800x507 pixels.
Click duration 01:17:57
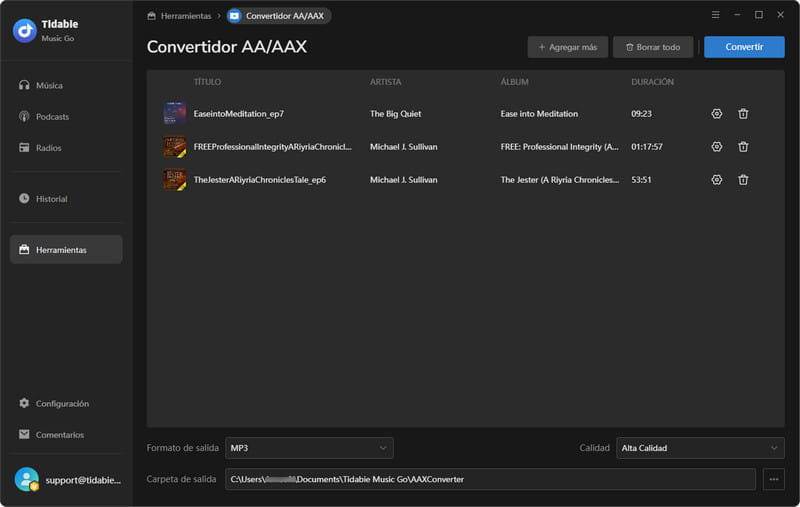click(x=647, y=147)
